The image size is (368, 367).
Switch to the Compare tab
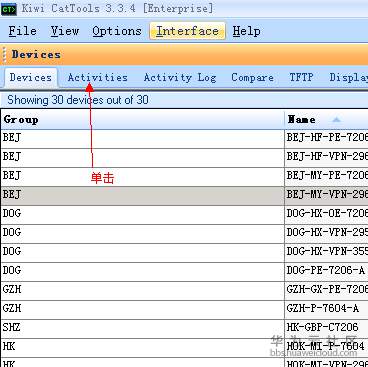pyautogui.click(x=252, y=77)
